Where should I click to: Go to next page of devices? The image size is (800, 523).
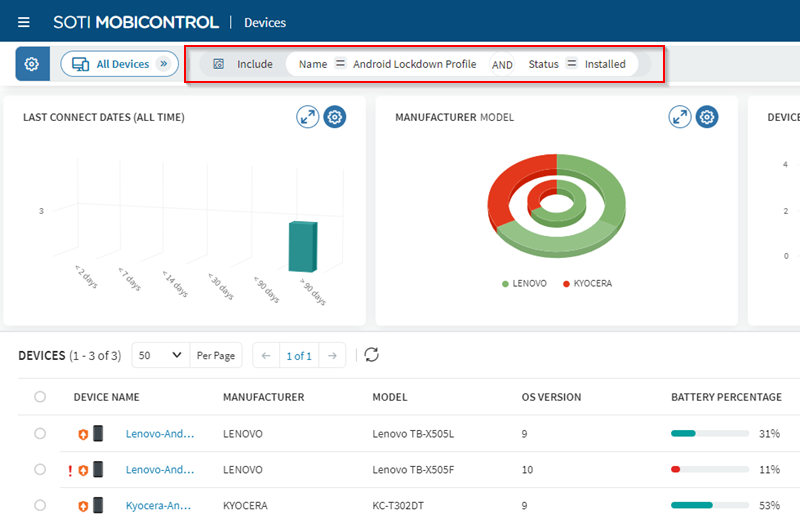(x=334, y=355)
